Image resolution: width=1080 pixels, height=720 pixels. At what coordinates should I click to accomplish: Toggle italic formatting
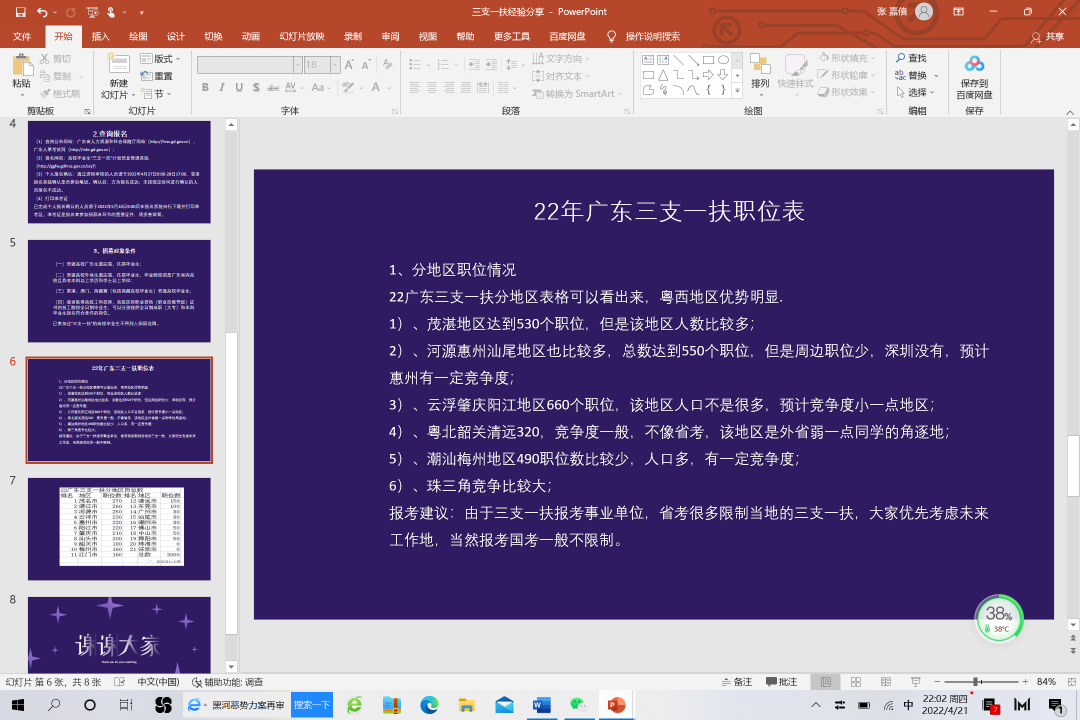pyautogui.click(x=222, y=87)
